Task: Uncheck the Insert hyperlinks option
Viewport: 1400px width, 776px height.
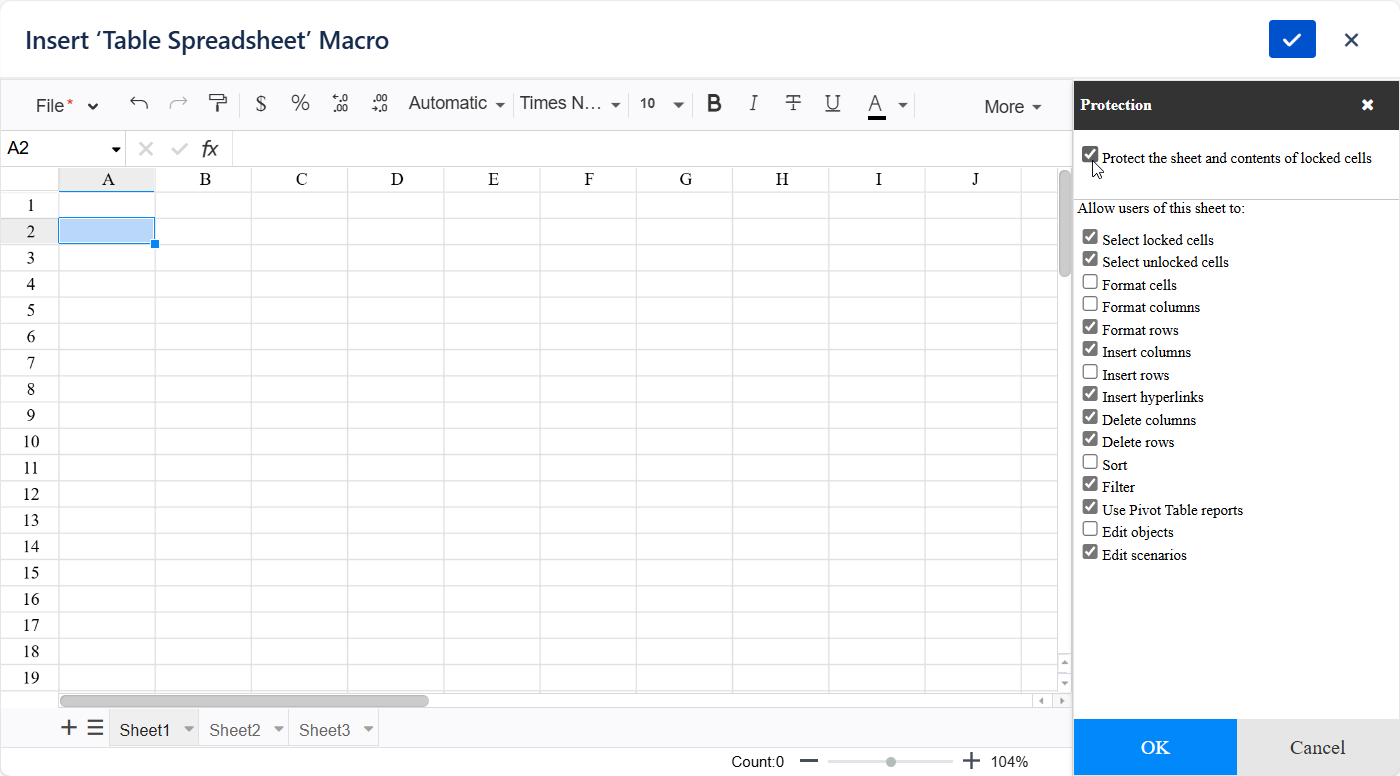Action: coord(1090,395)
